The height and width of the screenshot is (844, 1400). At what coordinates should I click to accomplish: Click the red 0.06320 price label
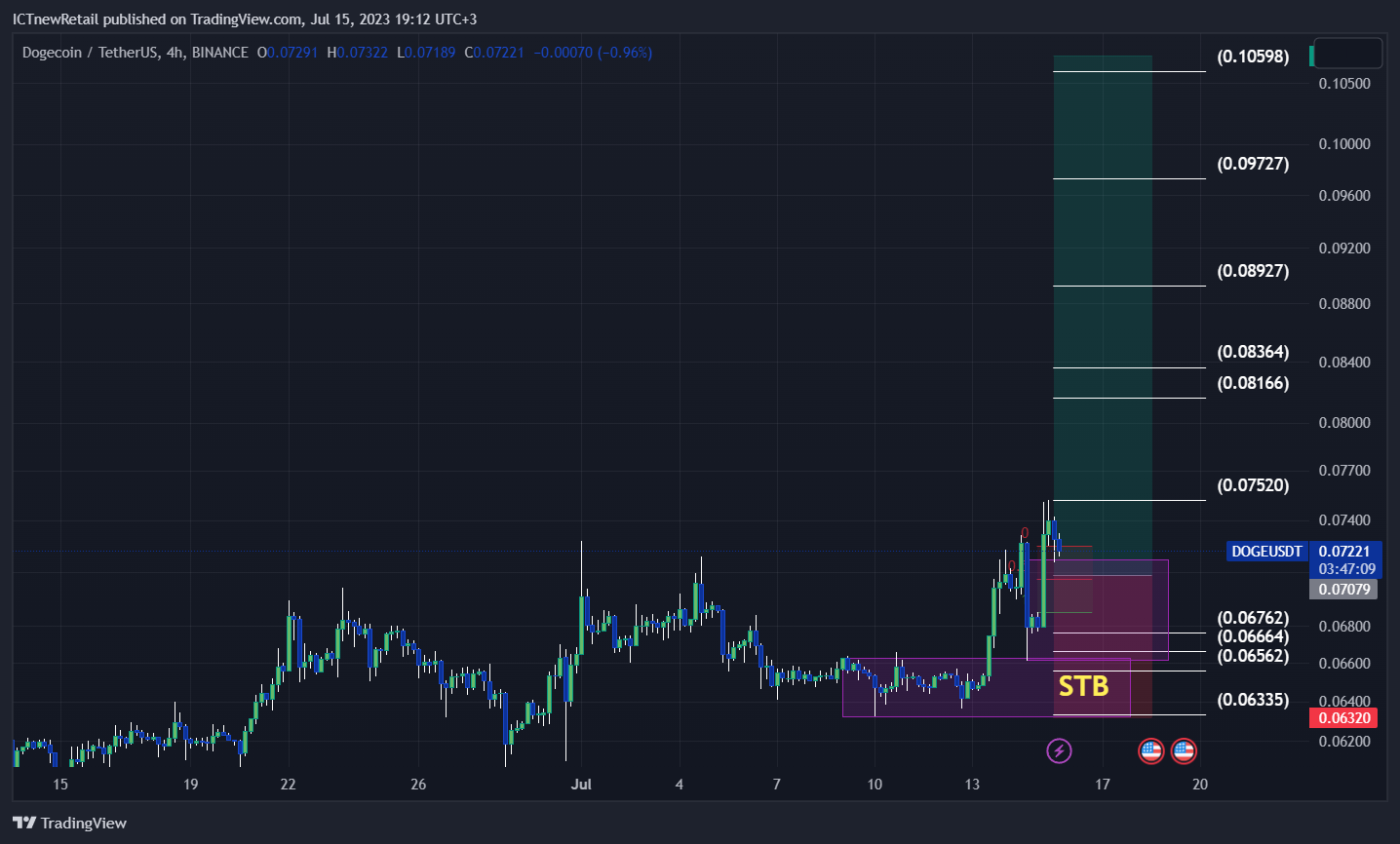(1344, 718)
